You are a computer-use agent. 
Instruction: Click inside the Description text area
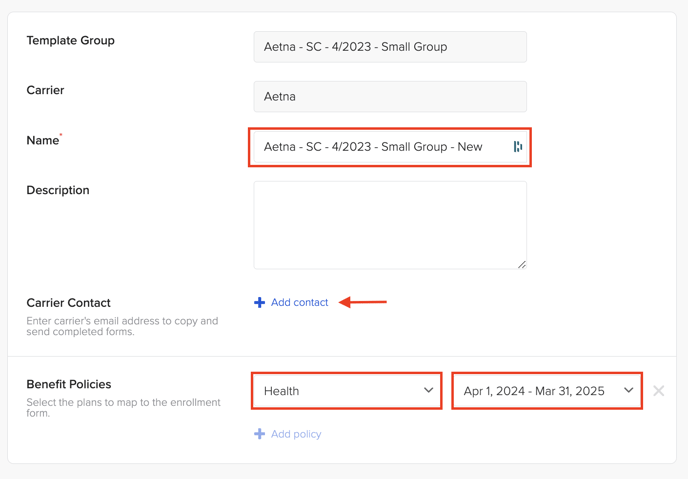pos(390,225)
